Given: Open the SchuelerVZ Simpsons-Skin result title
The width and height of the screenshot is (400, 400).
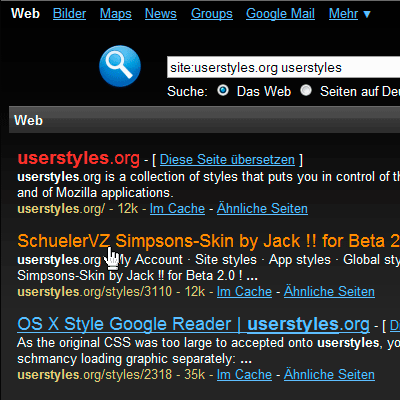Looking at the screenshot, I should [x=208, y=241].
